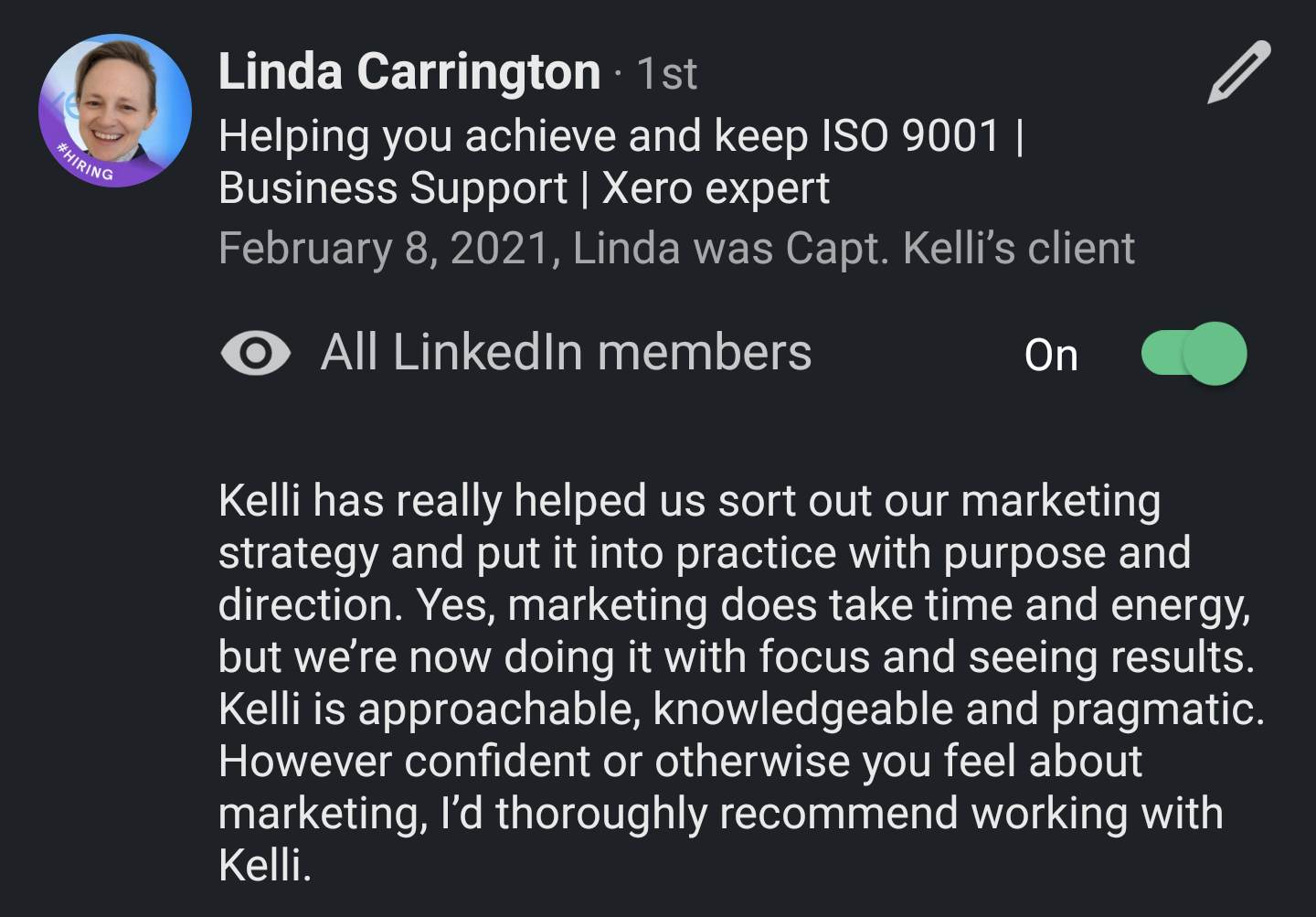The image size is (1316, 917).
Task: Tap the 'All LinkedIn members' label
Action: coord(566,353)
